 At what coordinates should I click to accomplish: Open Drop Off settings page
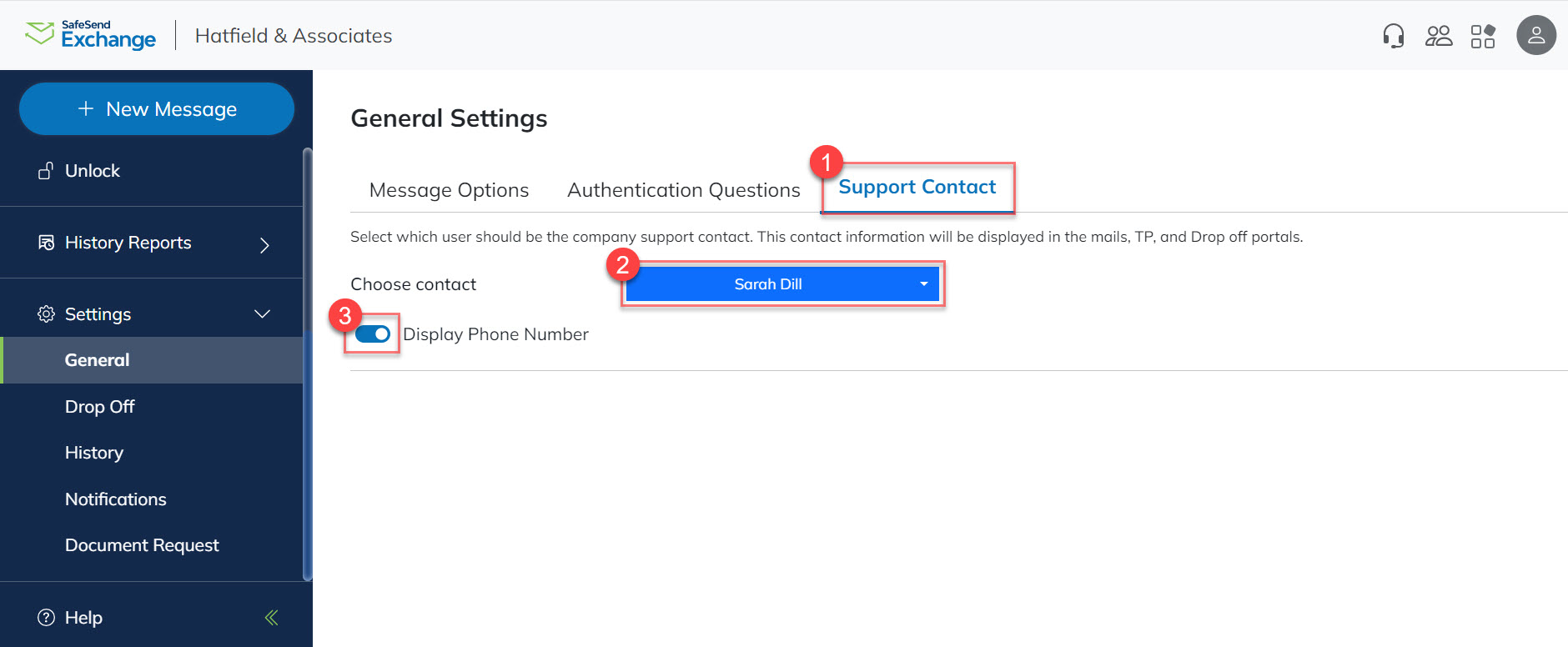(x=99, y=406)
